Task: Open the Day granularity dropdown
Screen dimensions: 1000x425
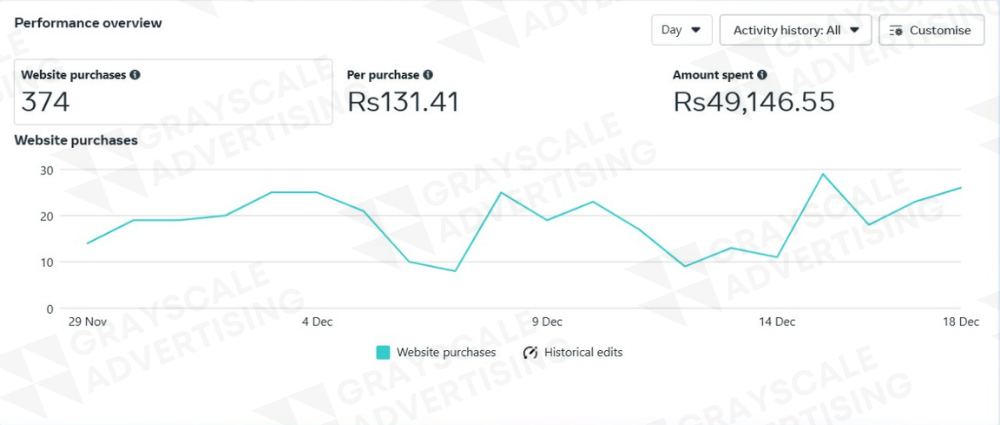Action: click(x=682, y=30)
